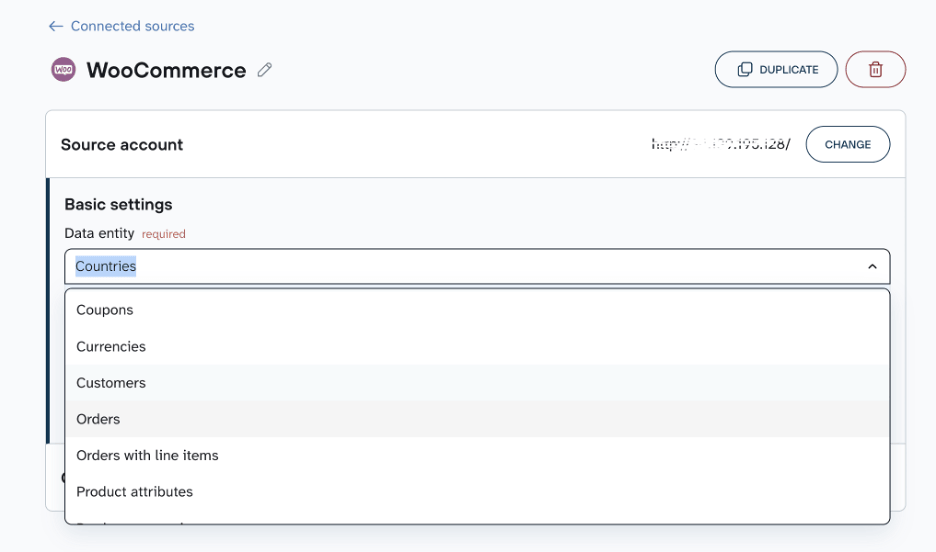This screenshot has width=936, height=552.
Task: Click the Source account heading
Action: click(122, 145)
